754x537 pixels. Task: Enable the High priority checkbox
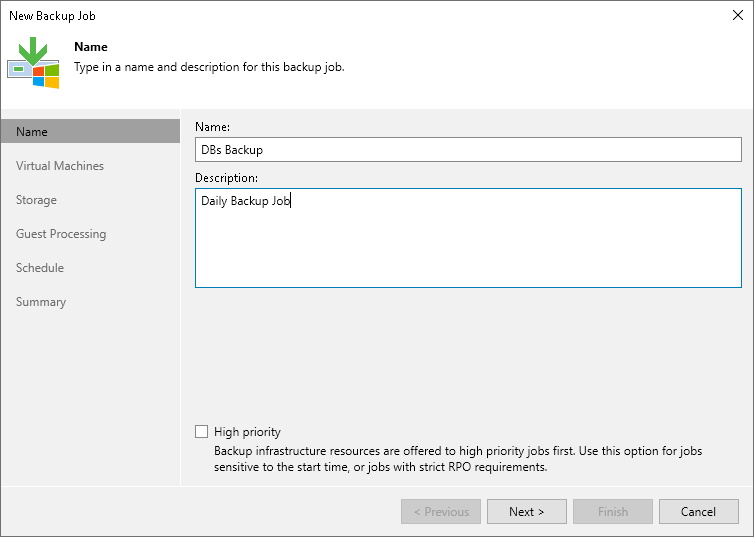[202, 432]
